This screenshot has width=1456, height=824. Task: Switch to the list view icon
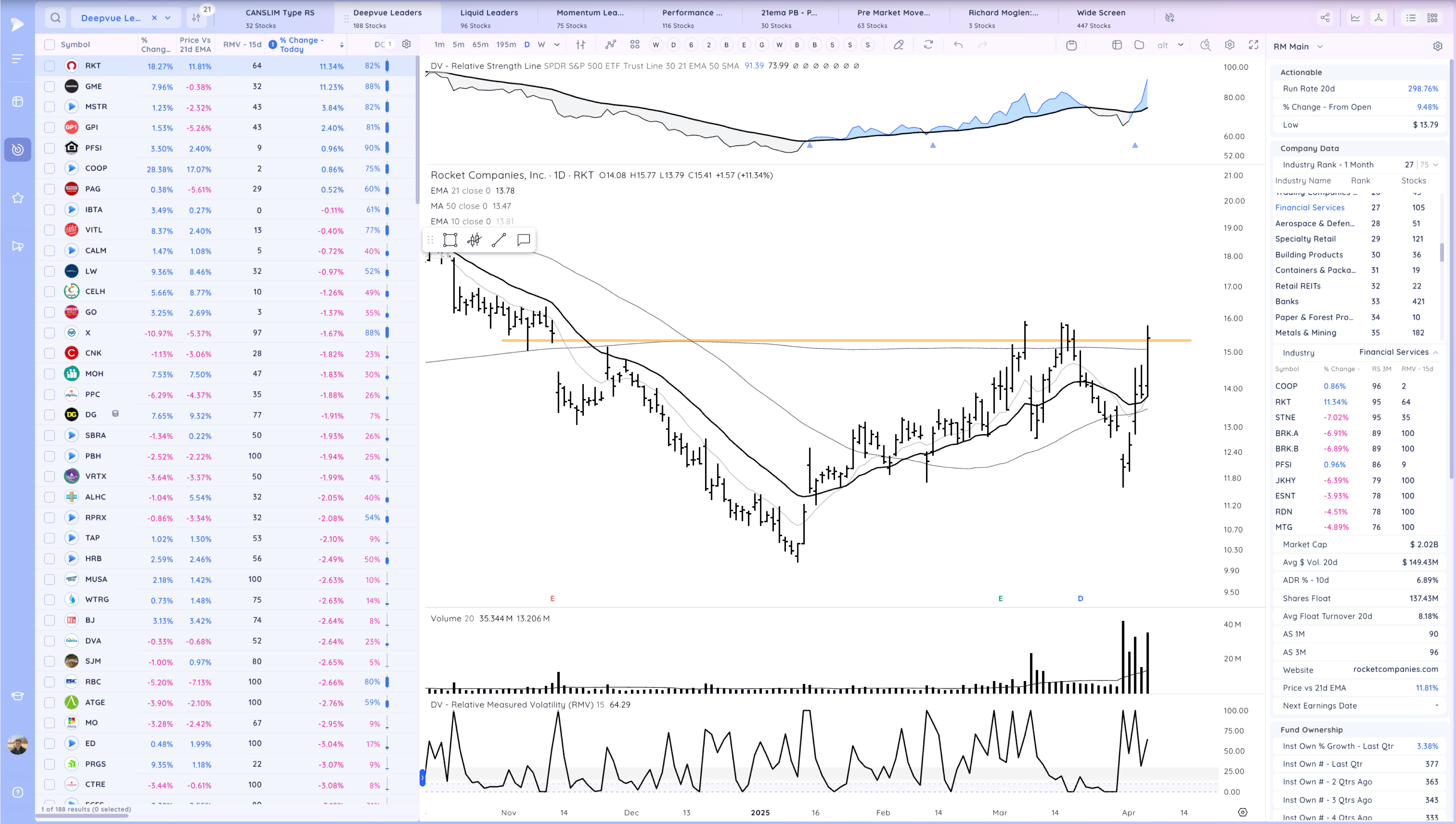point(1411,17)
